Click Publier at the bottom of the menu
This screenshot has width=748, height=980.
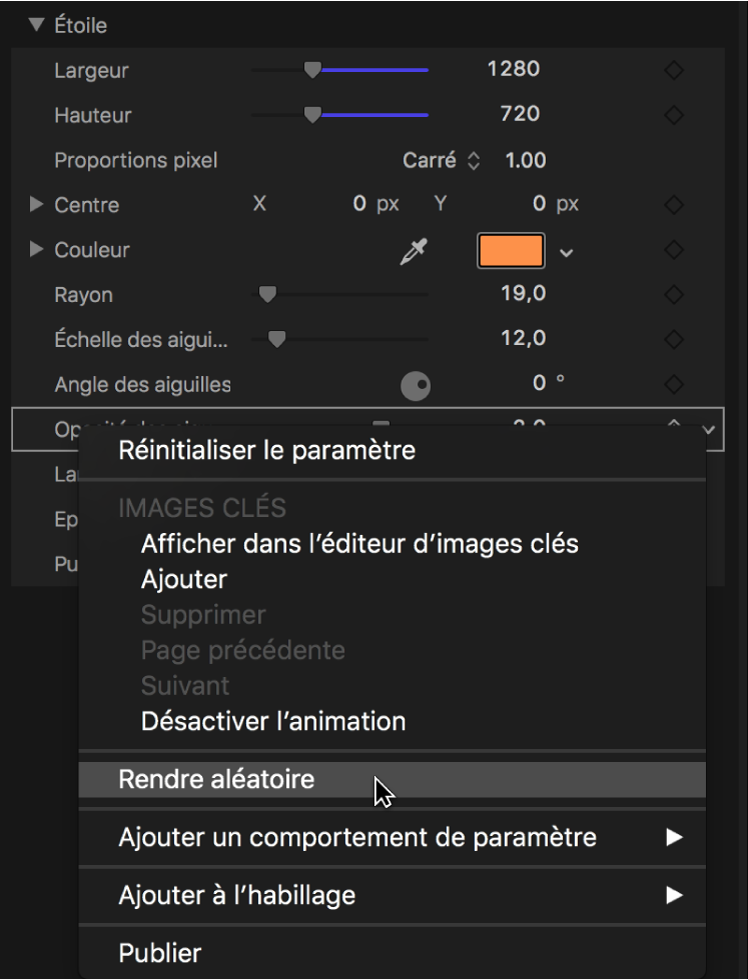160,952
